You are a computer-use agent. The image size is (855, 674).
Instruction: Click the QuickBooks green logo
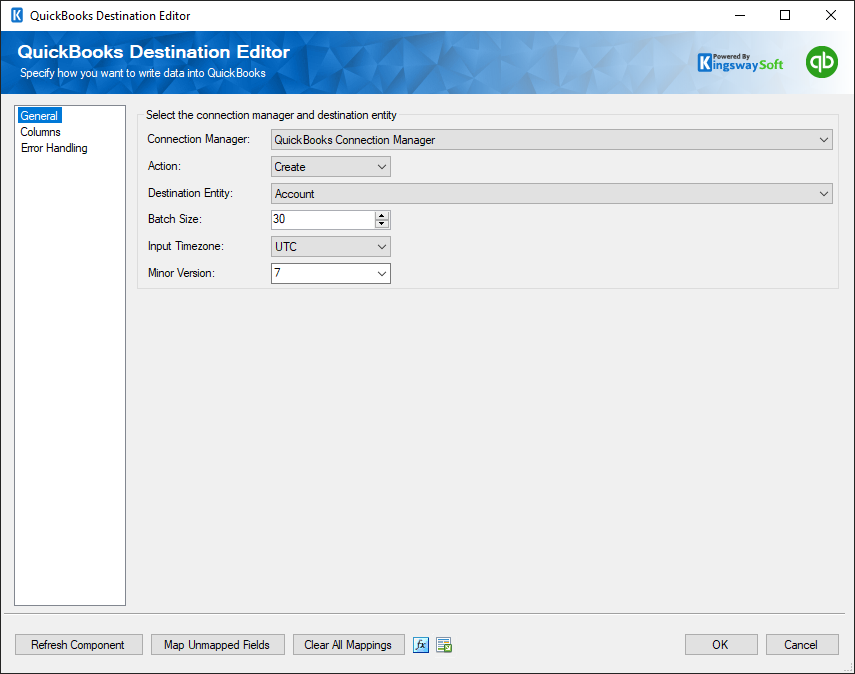point(821,62)
